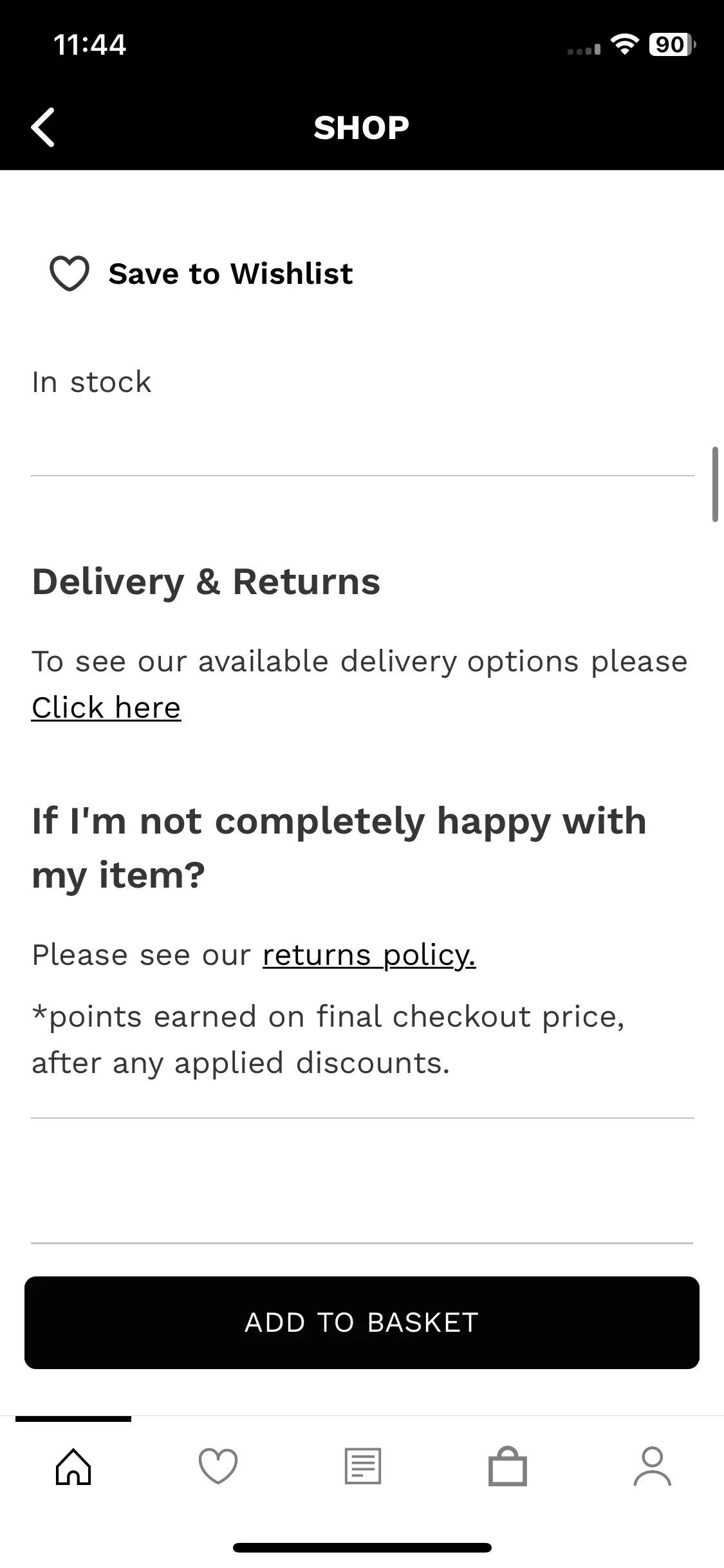Screen dimensions: 724x1568
Task: Tap the SHOP title in the header
Action: 362,127
